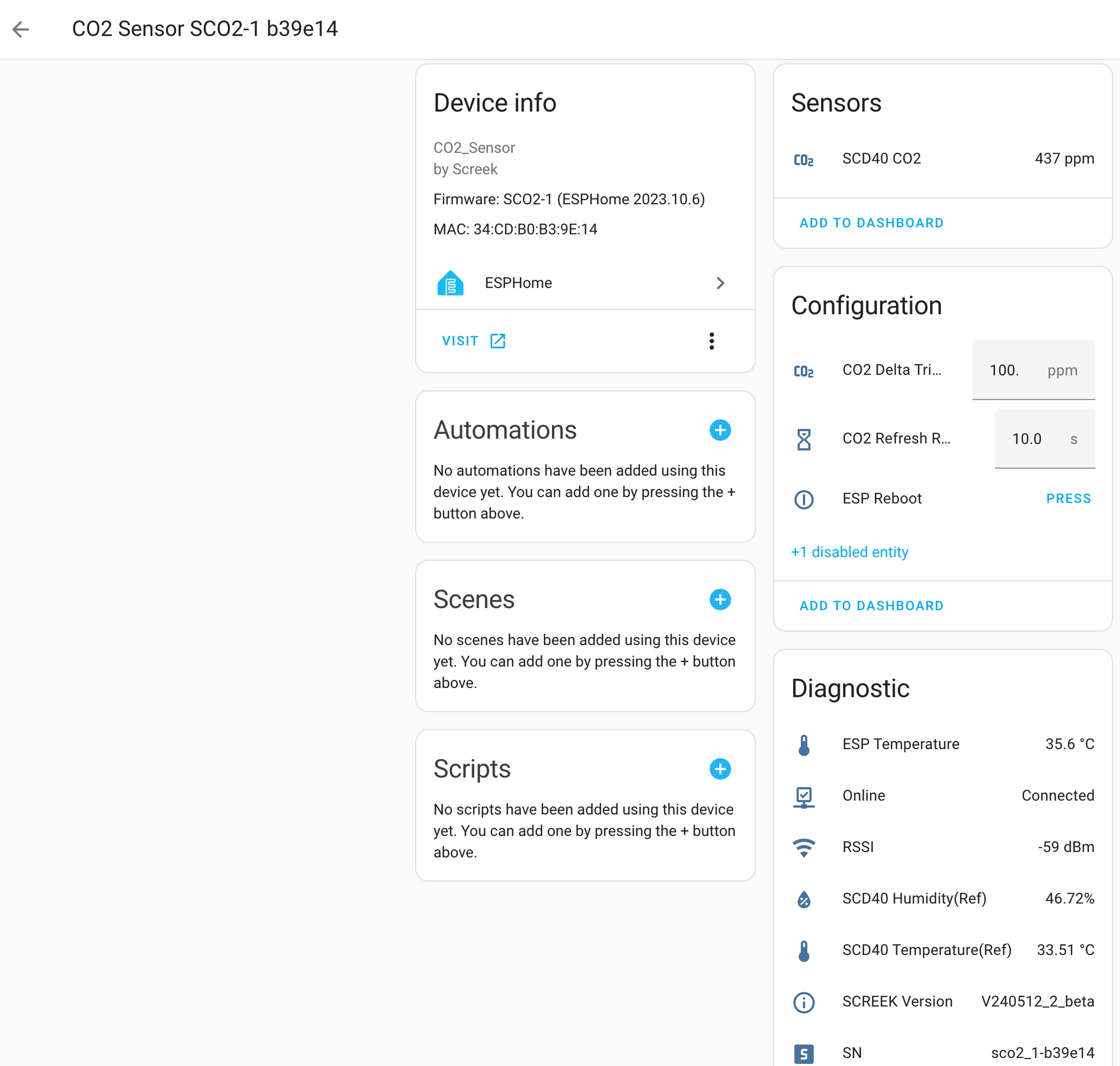The height and width of the screenshot is (1066, 1120).
Task: Click the RSSI wifi signal icon
Action: click(803, 847)
